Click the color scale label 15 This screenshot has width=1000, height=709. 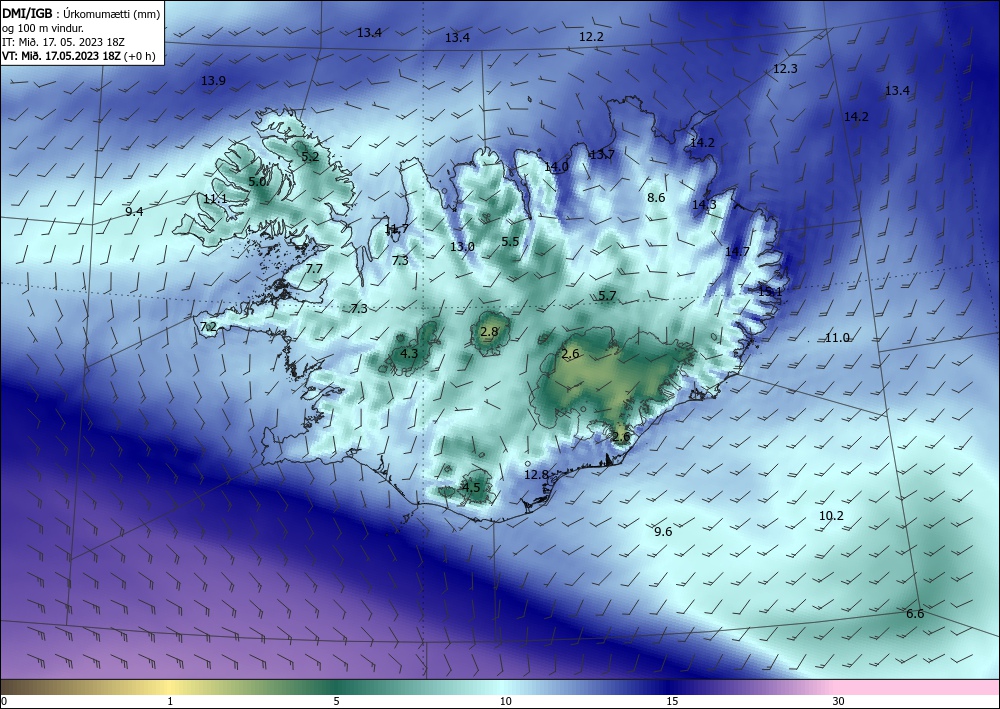coord(672,702)
